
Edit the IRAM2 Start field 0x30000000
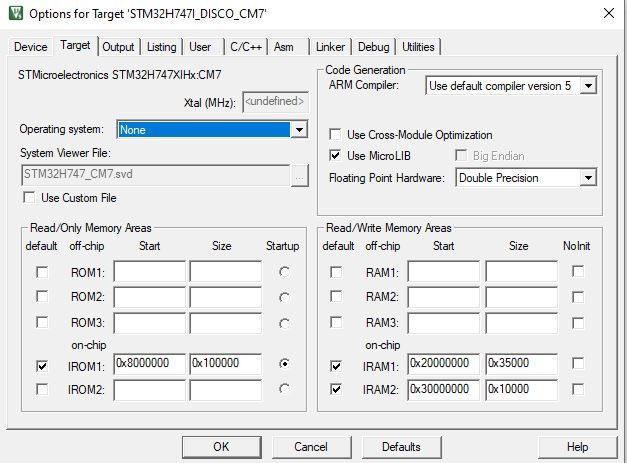(x=443, y=390)
